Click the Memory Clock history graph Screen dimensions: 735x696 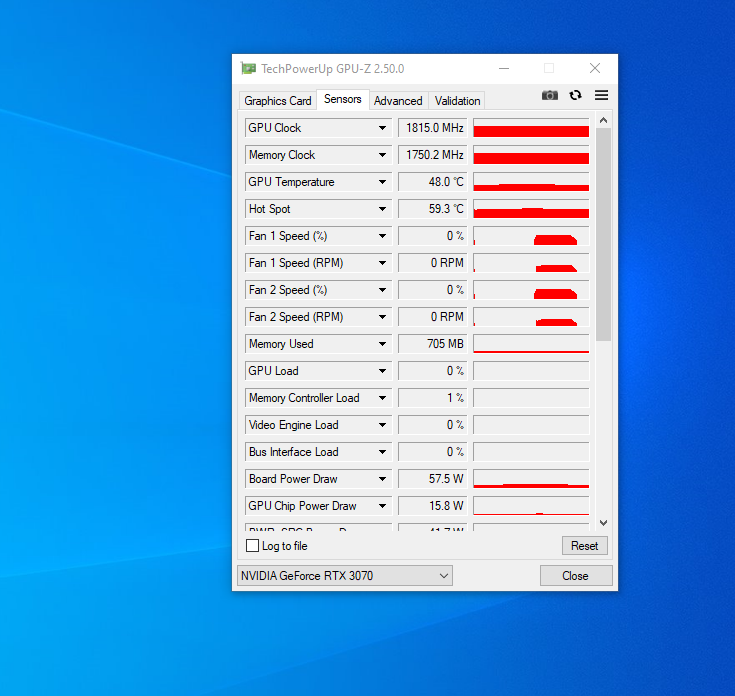click(531, 155)
